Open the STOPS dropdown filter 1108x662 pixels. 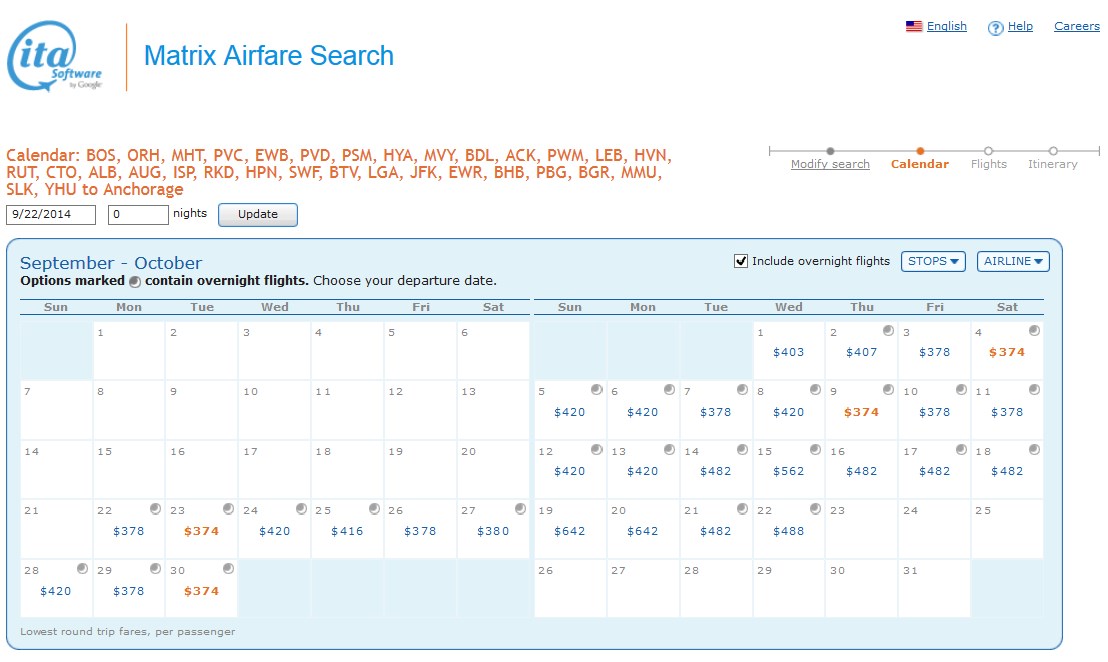(933, 261)
